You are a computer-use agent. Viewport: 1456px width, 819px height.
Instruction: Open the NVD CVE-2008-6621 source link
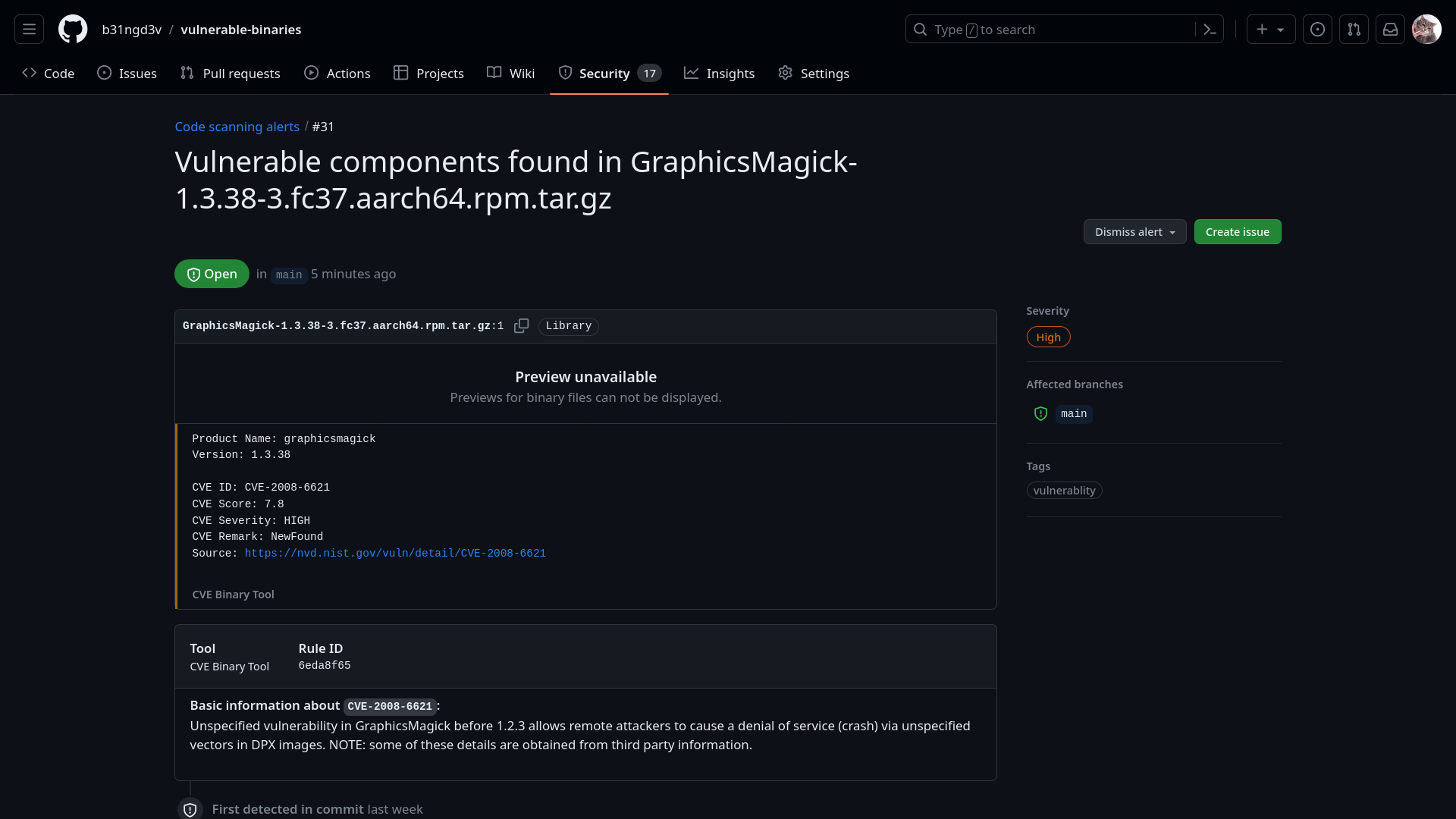395,554
